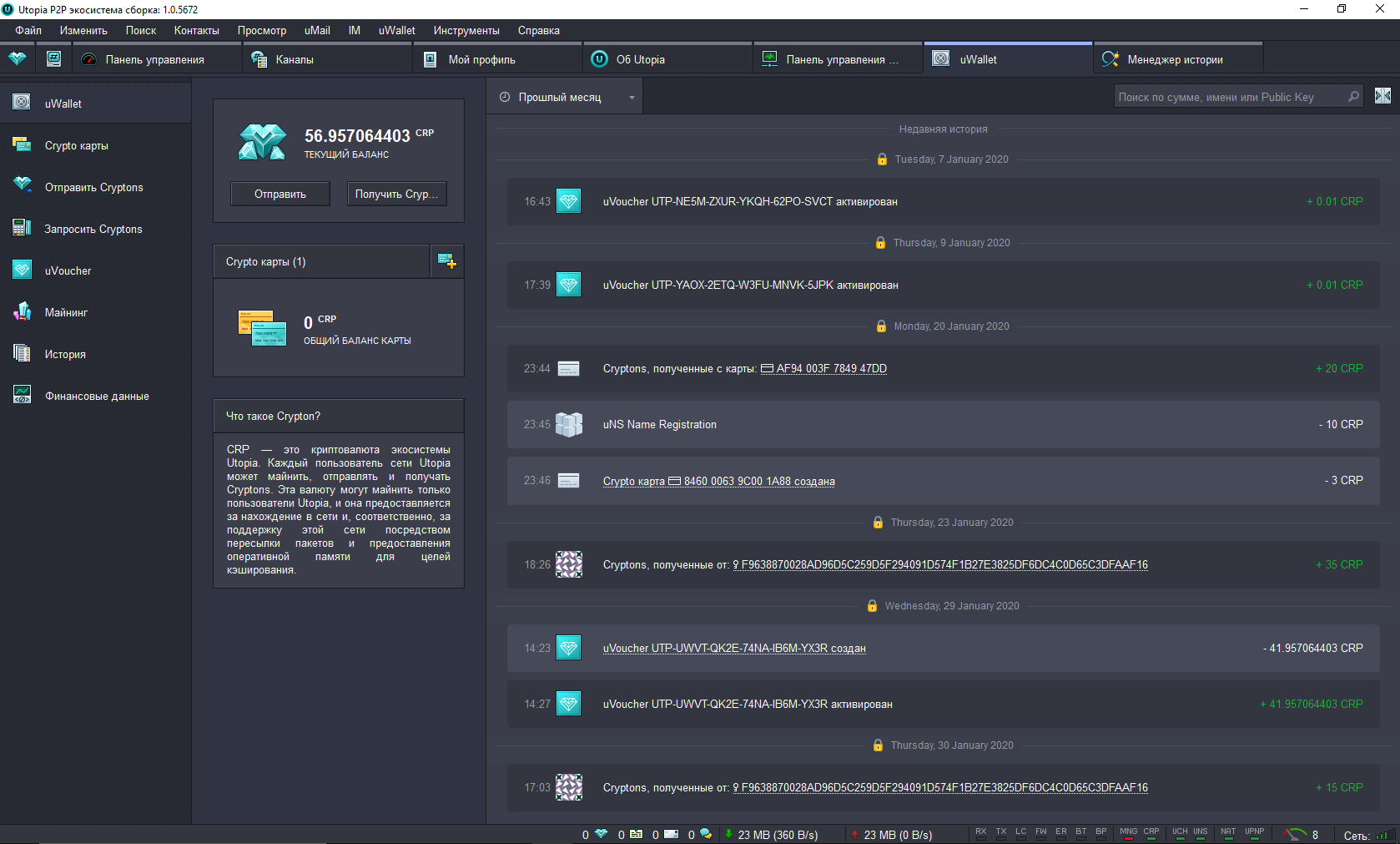Image resolution: width=1400 pixels, height=844 pixels.
Task: Click the export icon beside the search field
Action: tap(1382, 96)
